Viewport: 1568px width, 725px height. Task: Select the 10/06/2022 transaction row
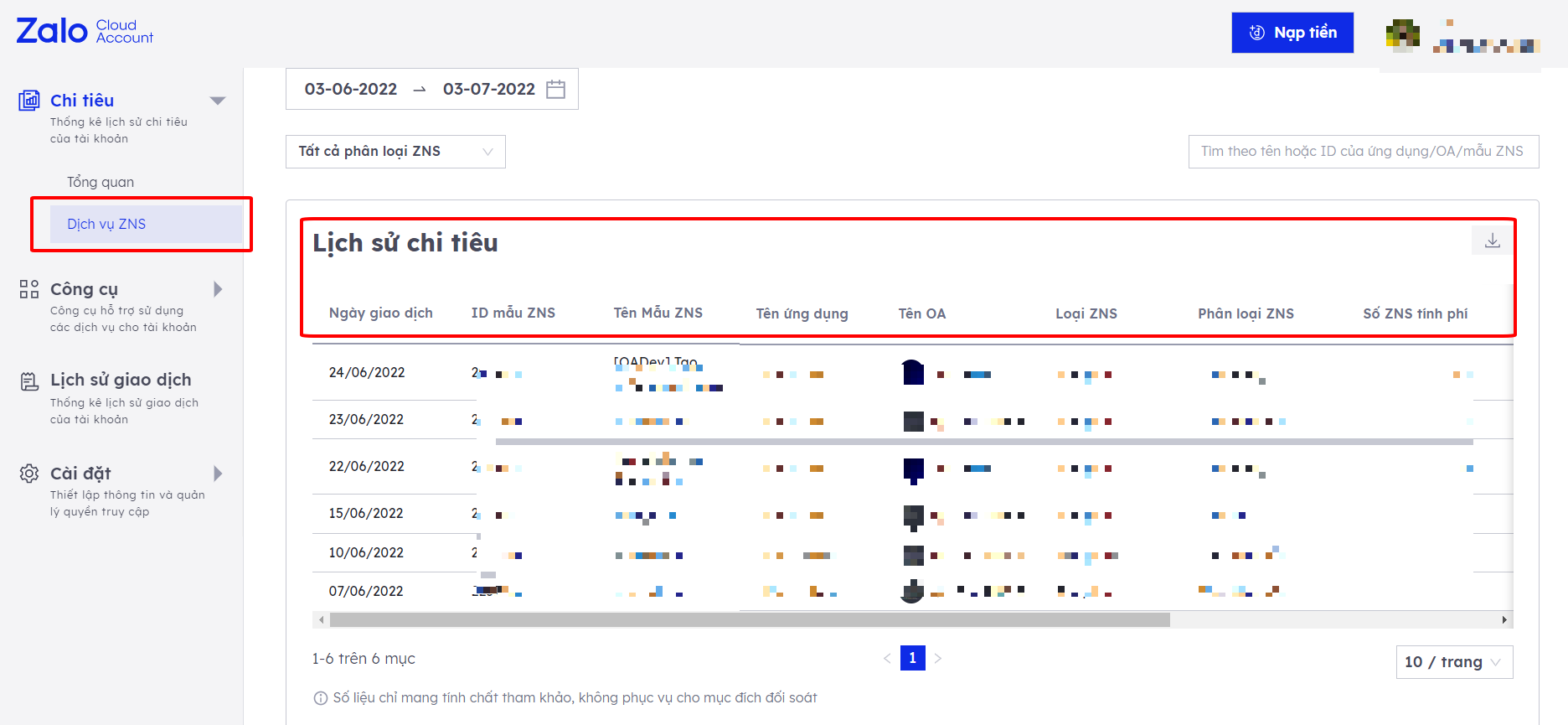(913, 552)
